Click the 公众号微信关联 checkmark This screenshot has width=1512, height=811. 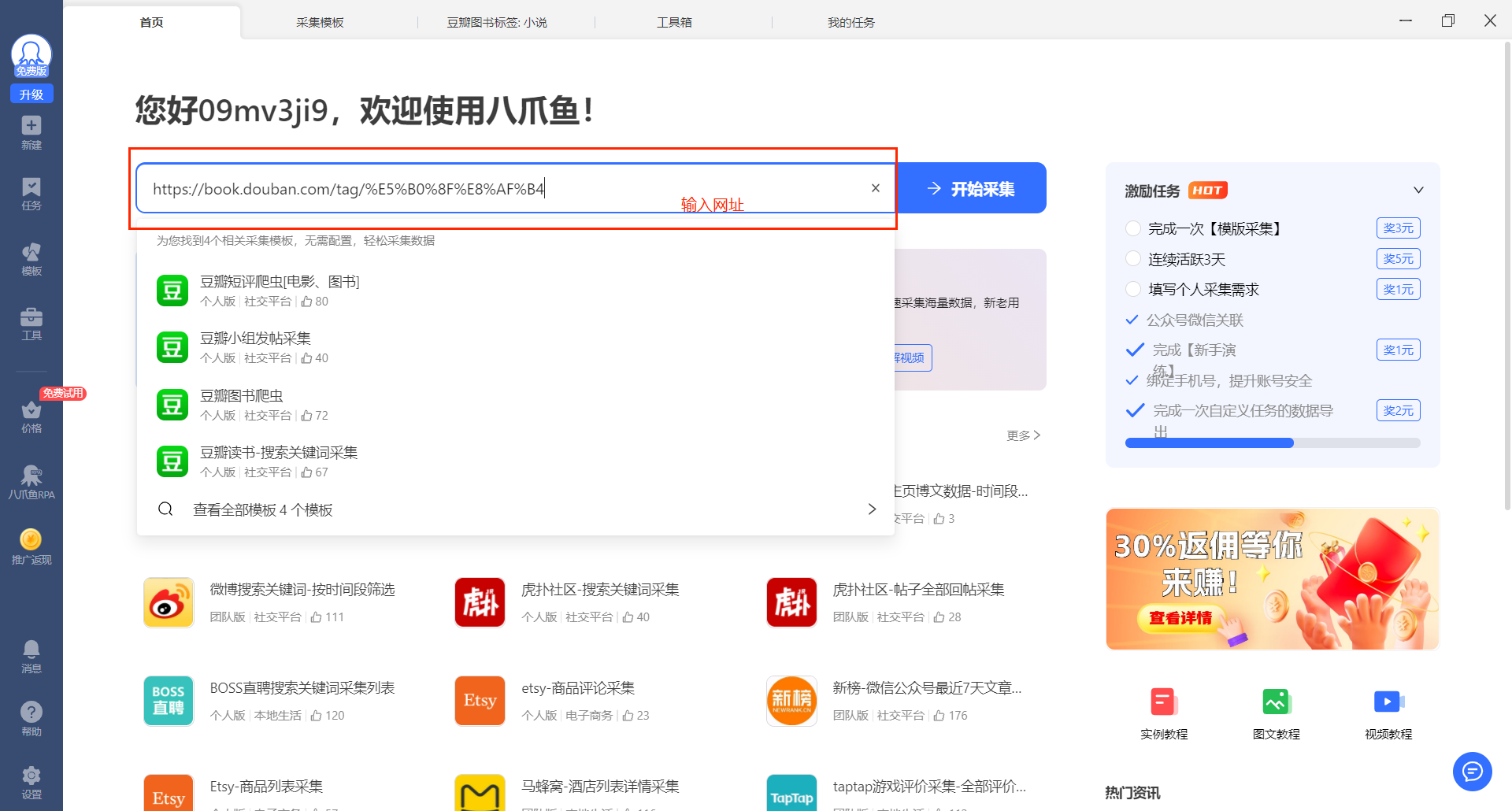tap(1132, 320)
